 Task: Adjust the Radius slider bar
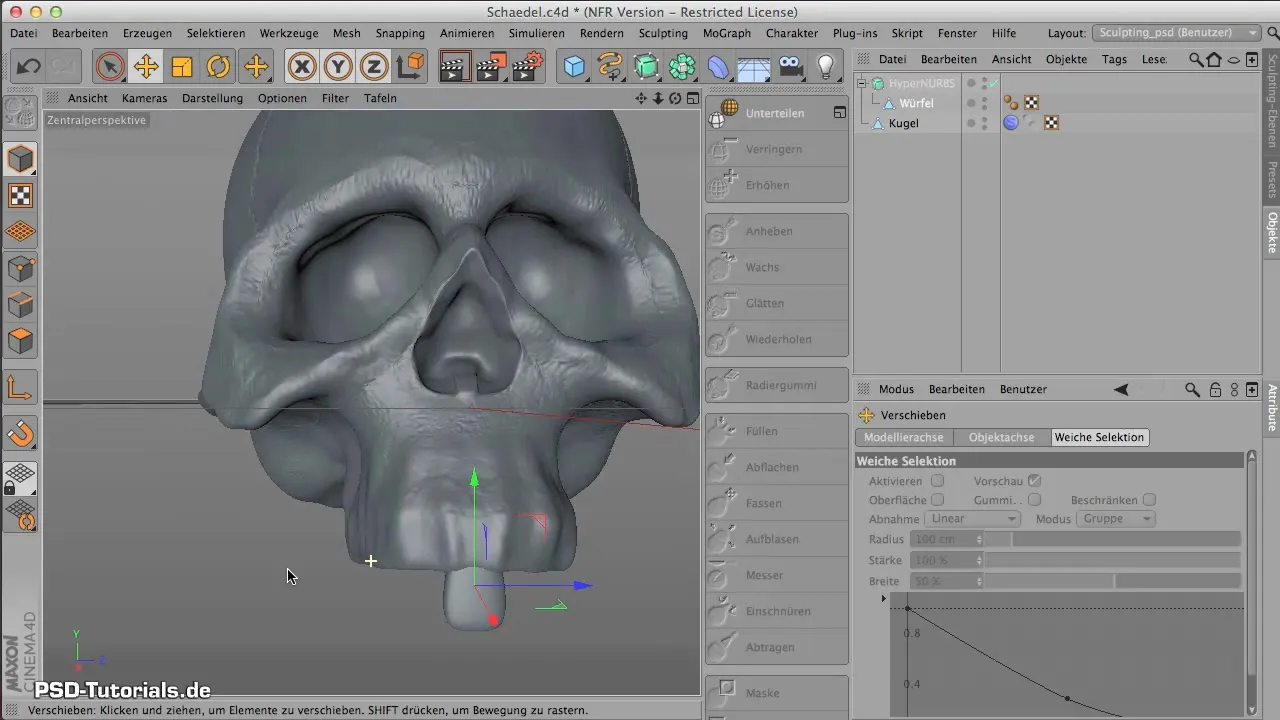tap(1113, 539)
